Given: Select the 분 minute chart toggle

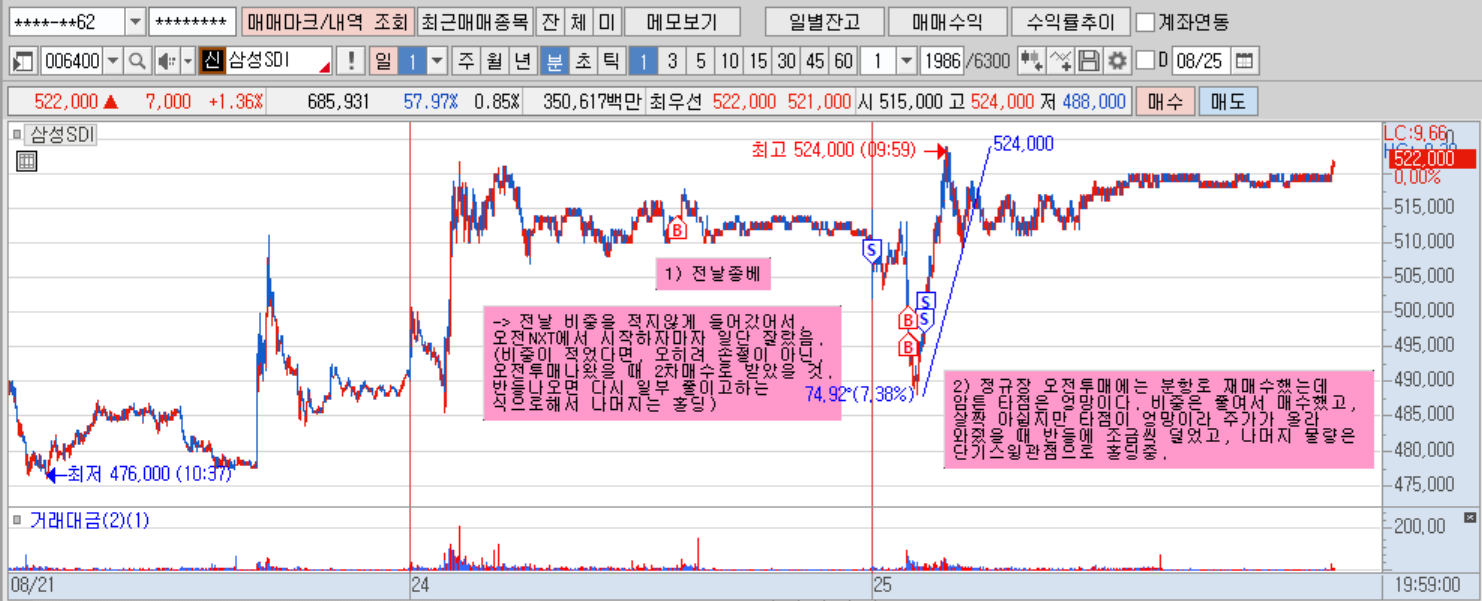Looking at the screenshot, I should coord(553,61).
